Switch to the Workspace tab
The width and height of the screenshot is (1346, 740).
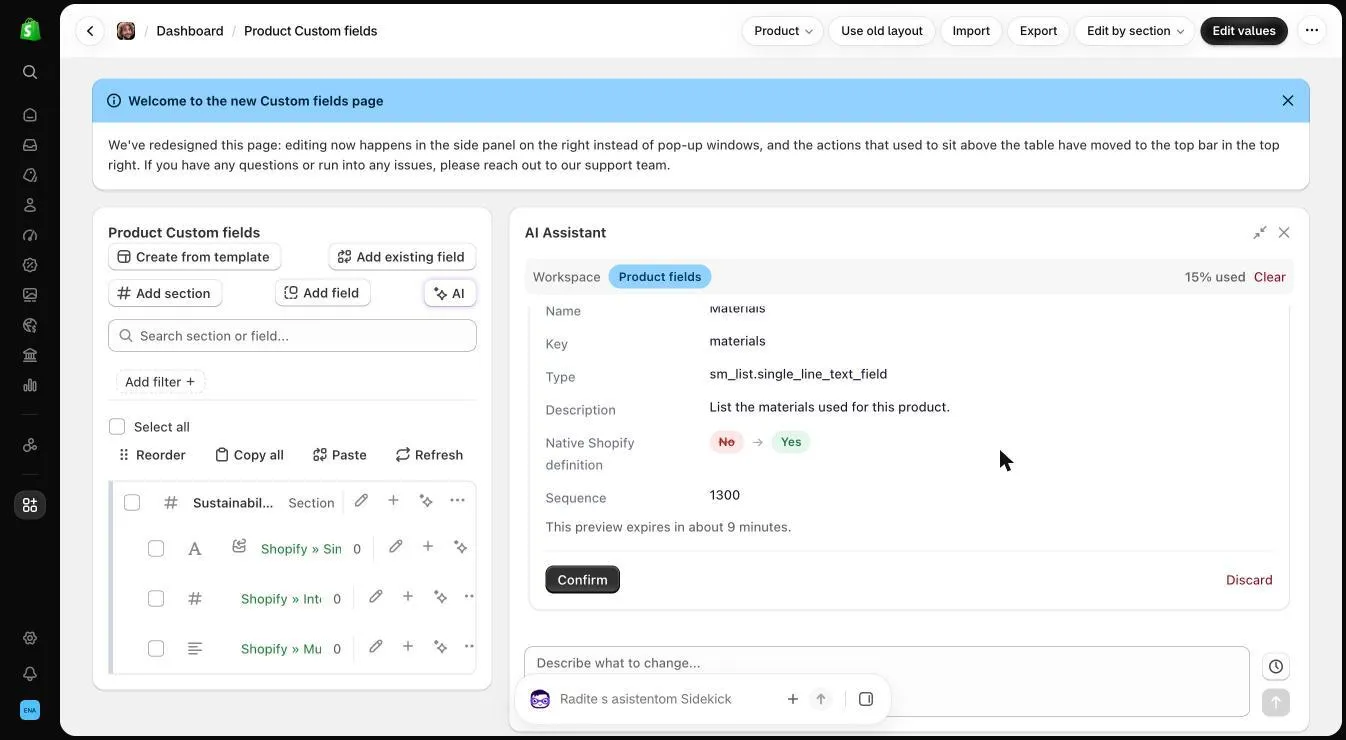[x=567, y=277]
